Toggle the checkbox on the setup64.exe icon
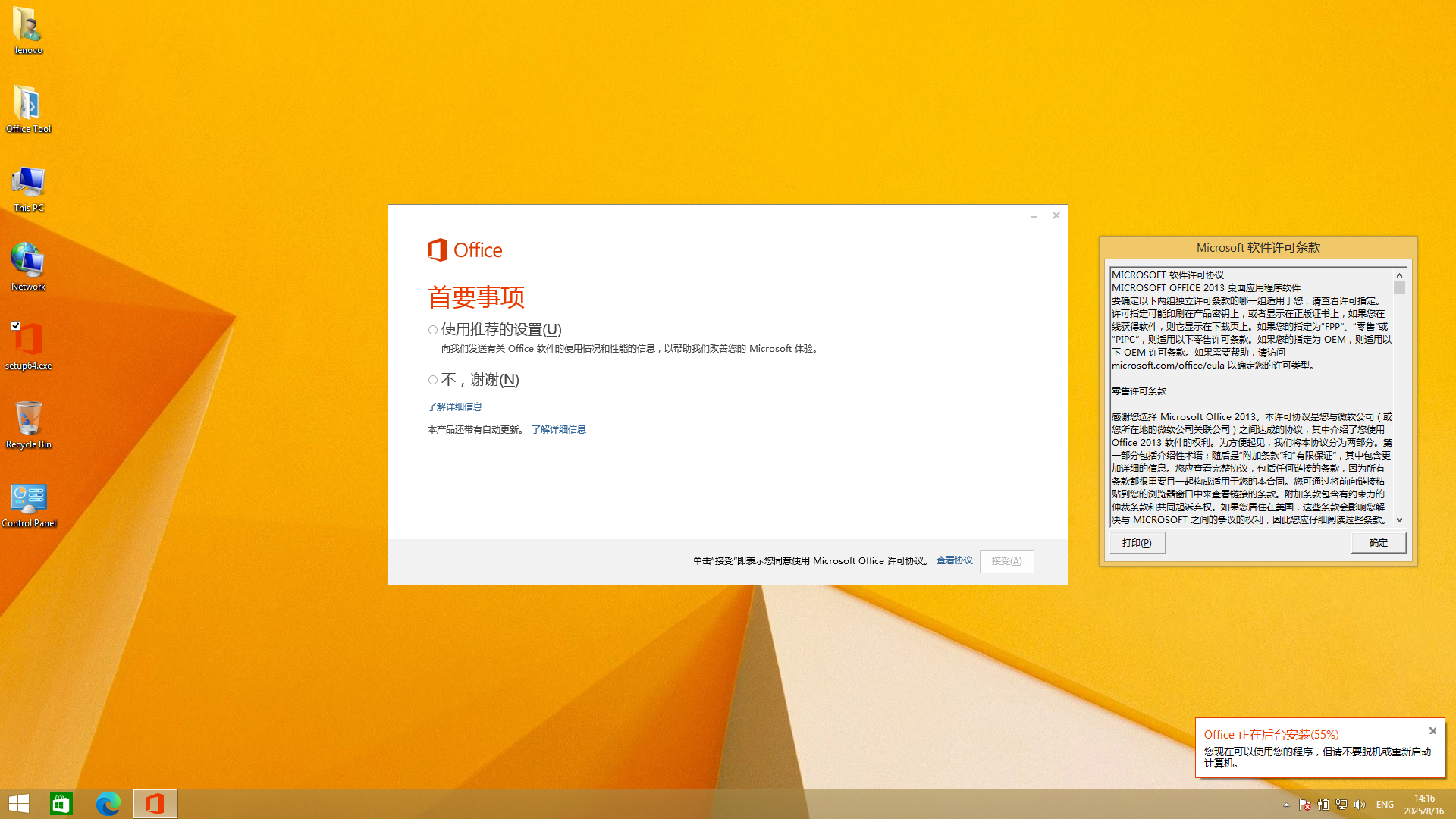Screen dimensions: 1456x819 pyautogui.click(x=16, y=325)
